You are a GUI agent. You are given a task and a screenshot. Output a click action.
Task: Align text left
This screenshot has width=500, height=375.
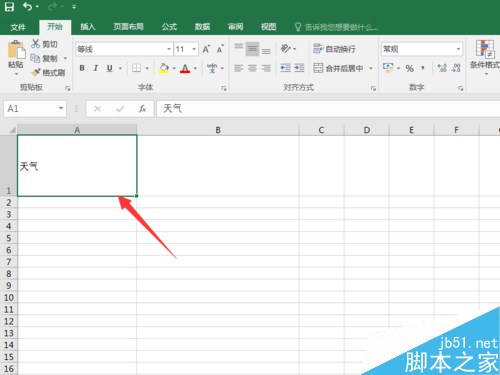238,68
